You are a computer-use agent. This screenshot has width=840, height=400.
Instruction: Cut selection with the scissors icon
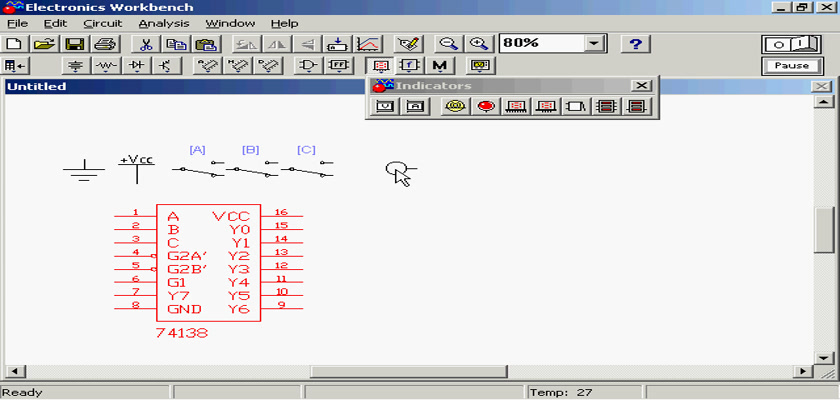[145, 44]
